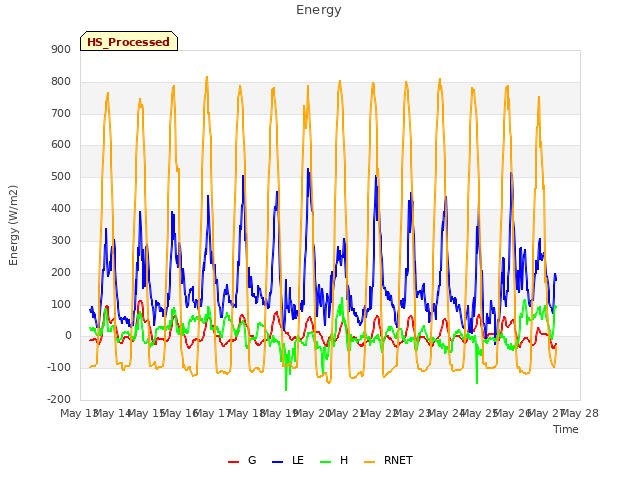Click the blue LE legend swatch
Viewport: 640px width, 480px height.
coord(278,462)
